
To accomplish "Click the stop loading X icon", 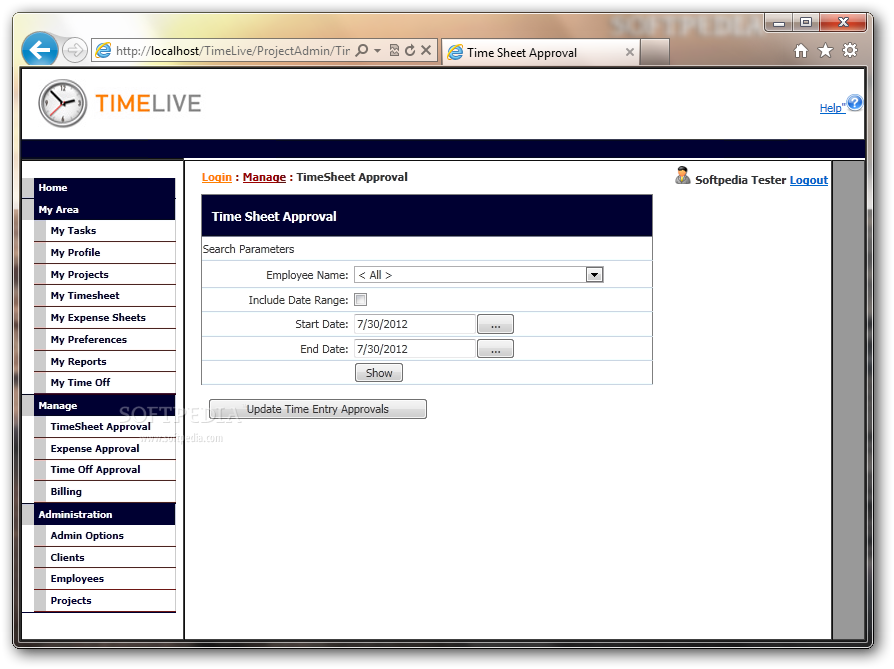I will [426, 50].
